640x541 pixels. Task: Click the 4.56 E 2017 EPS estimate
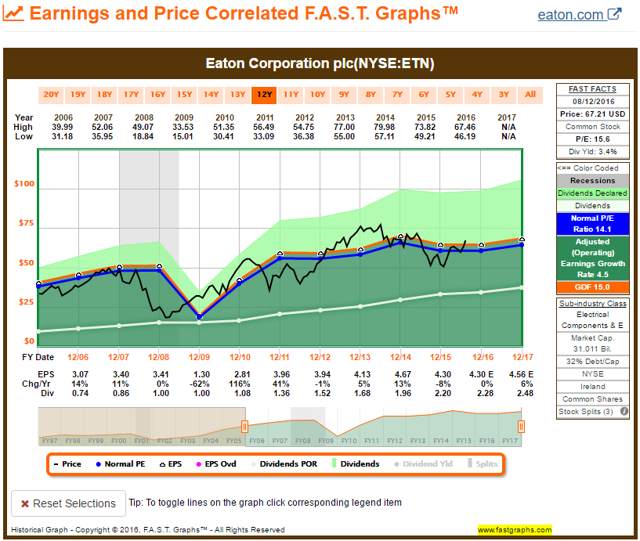pos(521,374)
